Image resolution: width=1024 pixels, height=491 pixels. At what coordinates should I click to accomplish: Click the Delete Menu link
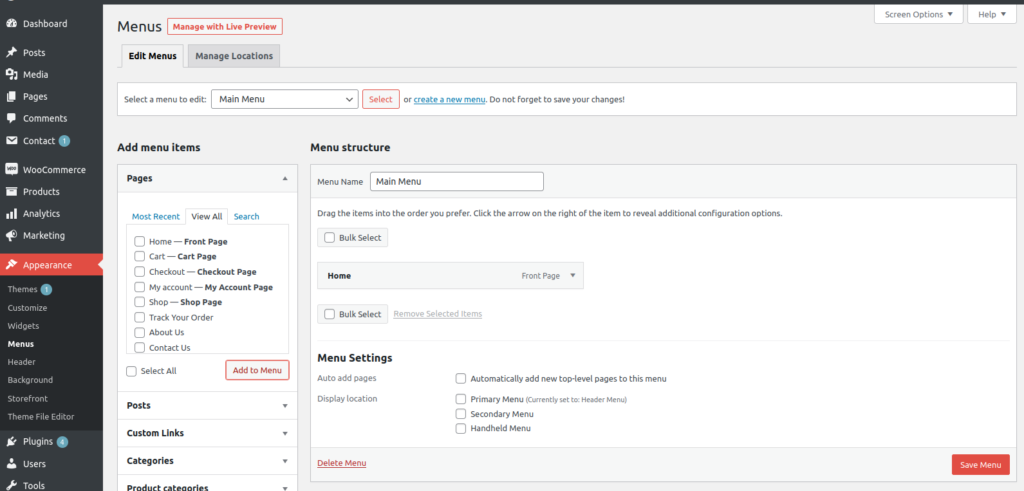click(341, 463)
